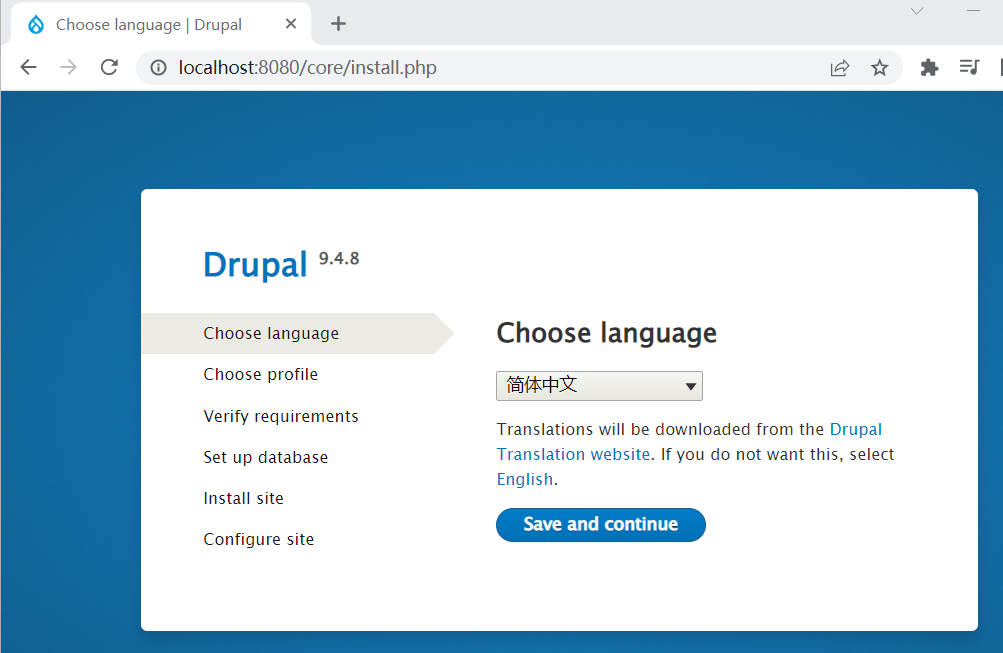Close the Choose language Drupal tab
This screenshot has height=653, width=1003.
(290, 24)
